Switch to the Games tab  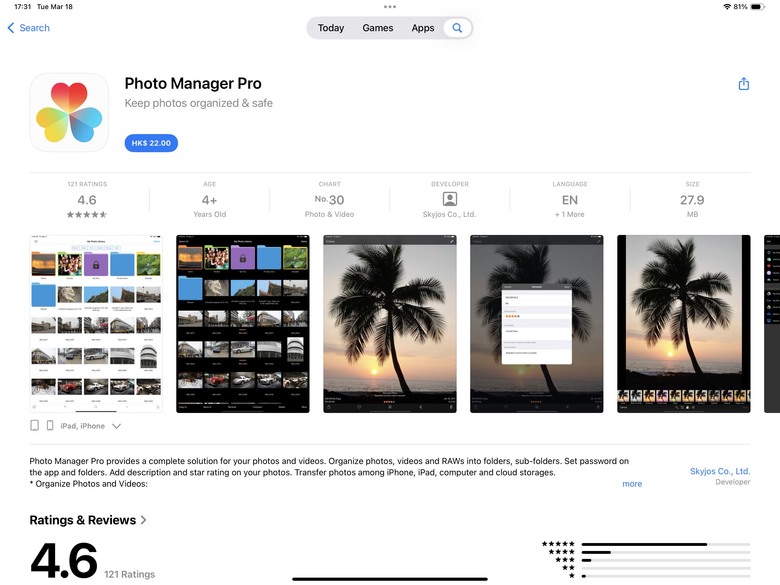[x=378, y=28]
